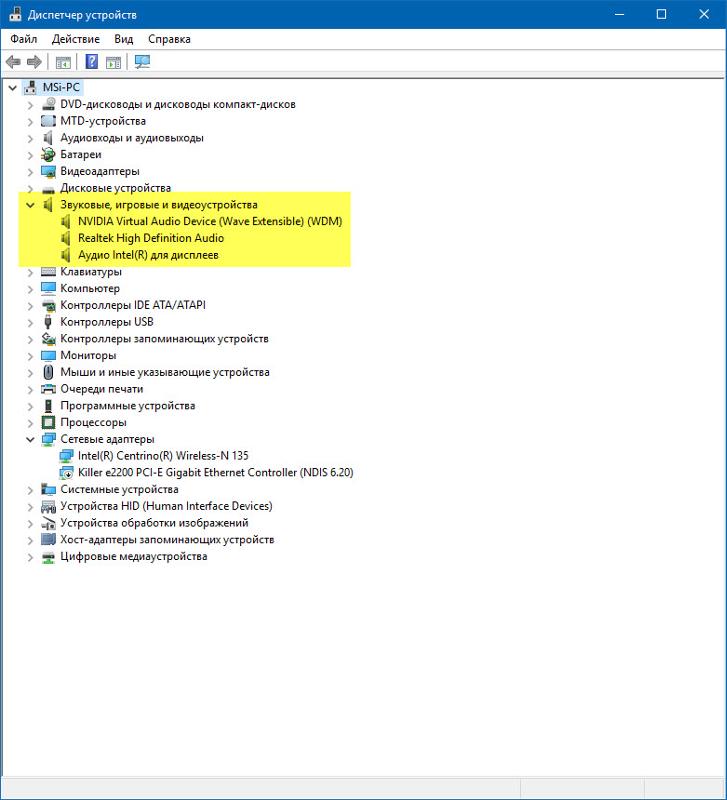Click the blue Help question mark icon

[x=91, y=62]
